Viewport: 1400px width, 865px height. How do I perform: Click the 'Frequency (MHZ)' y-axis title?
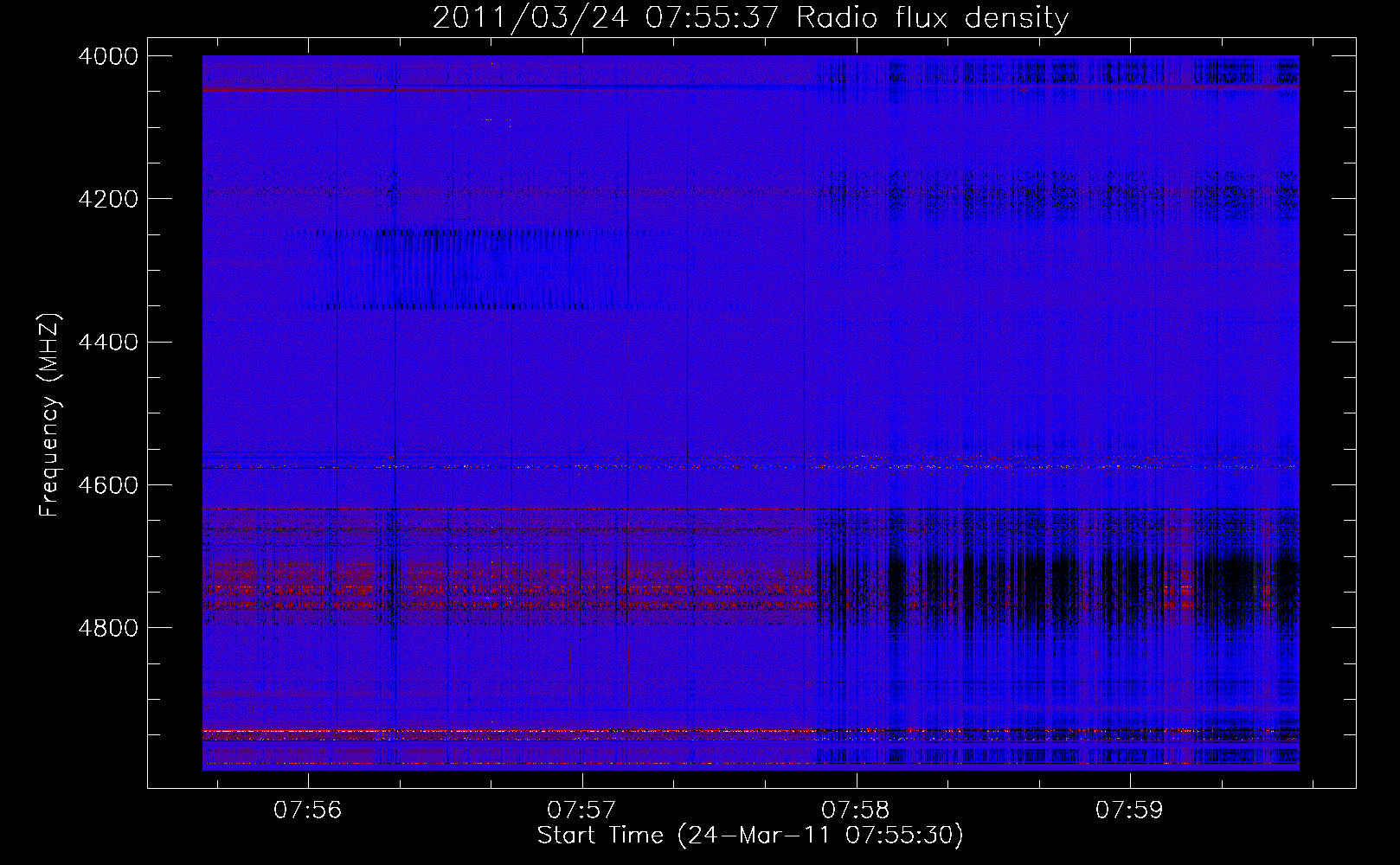(x=50, y=415)
